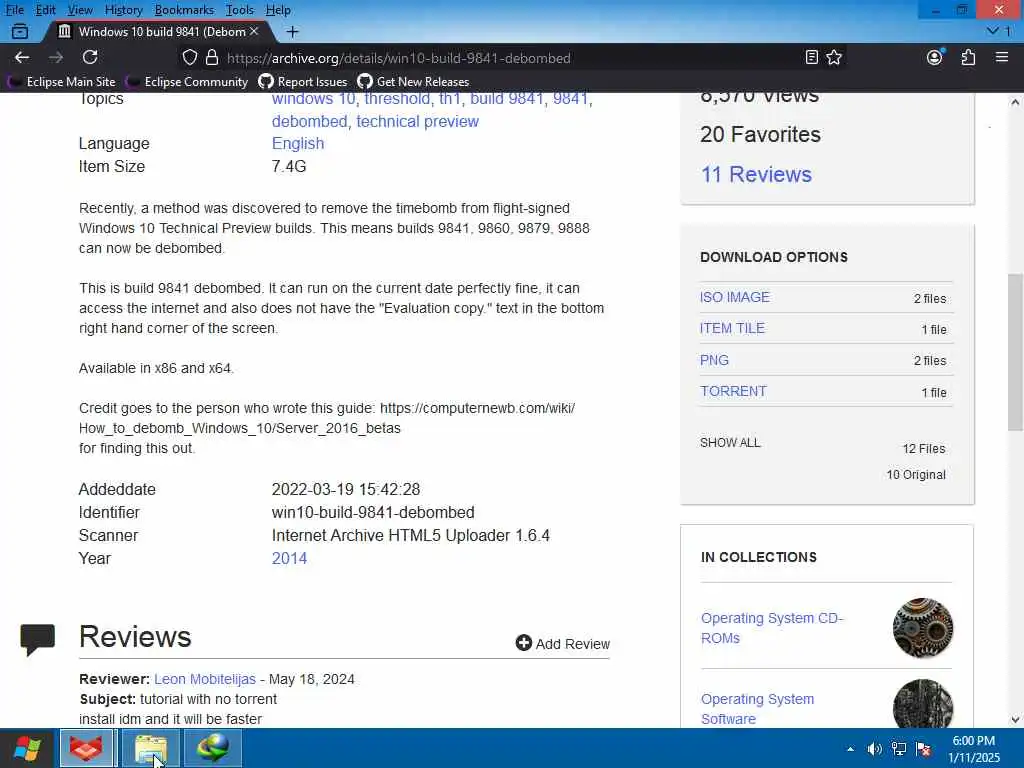Open the Help menu
1024x768 pixels.
pos(278,10)
